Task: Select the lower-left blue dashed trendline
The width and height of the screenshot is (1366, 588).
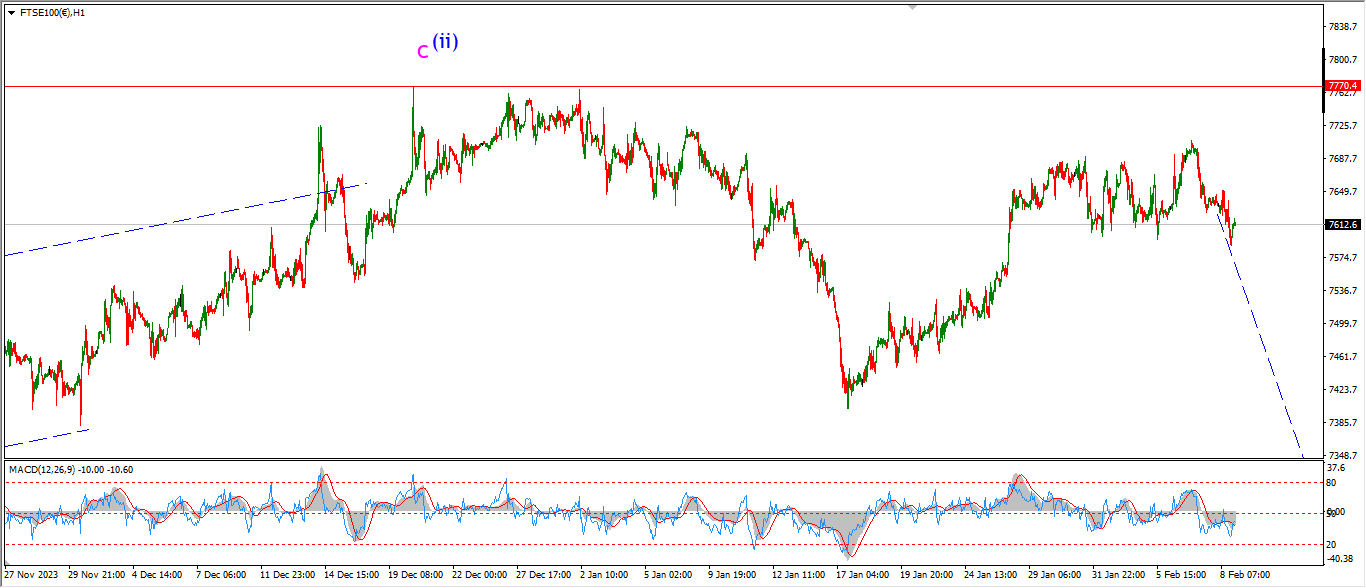Action: coord(45,438)
